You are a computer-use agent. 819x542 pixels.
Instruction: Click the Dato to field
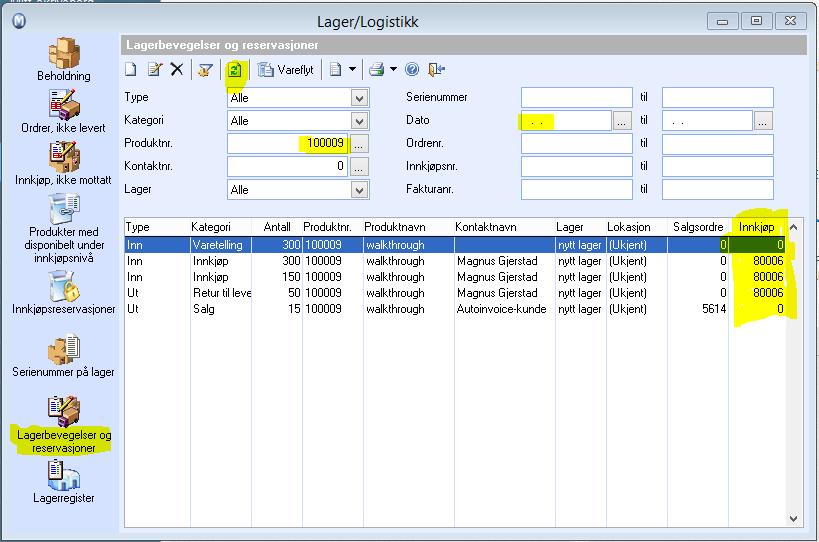(x=707, y=121)
